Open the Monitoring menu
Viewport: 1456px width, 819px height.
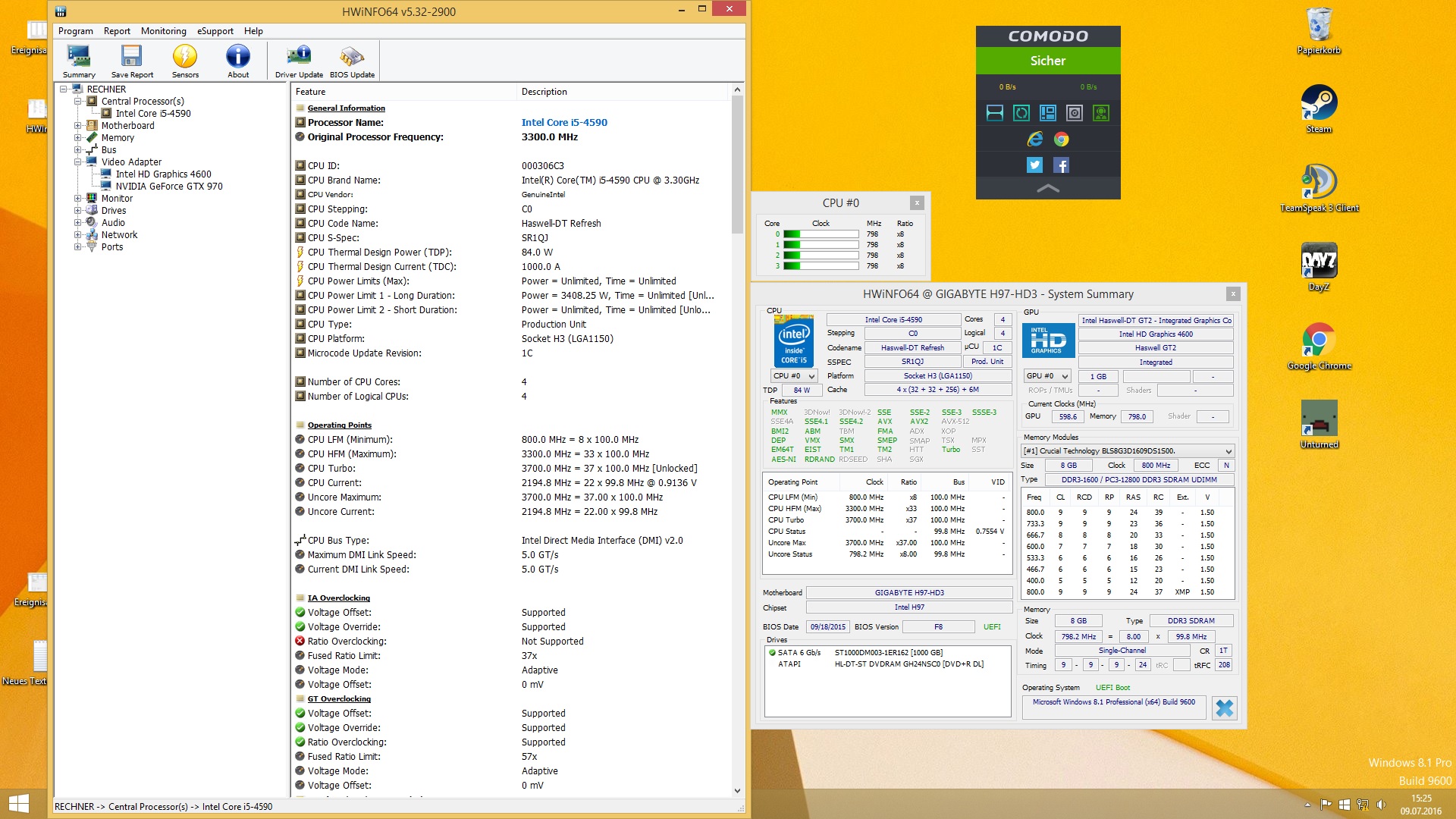163,31
